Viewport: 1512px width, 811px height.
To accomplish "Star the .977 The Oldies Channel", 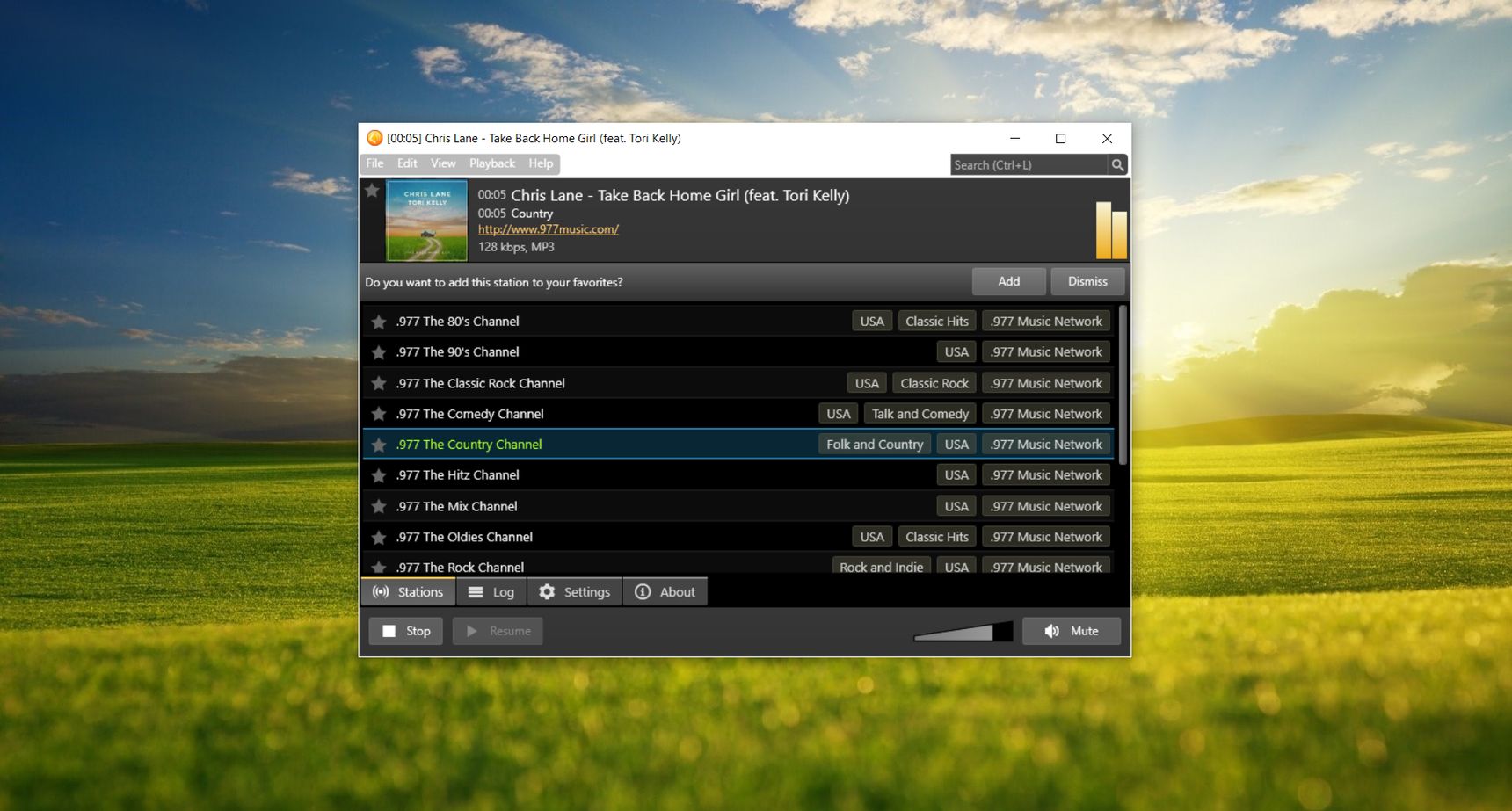I will [x=379, y=537].
